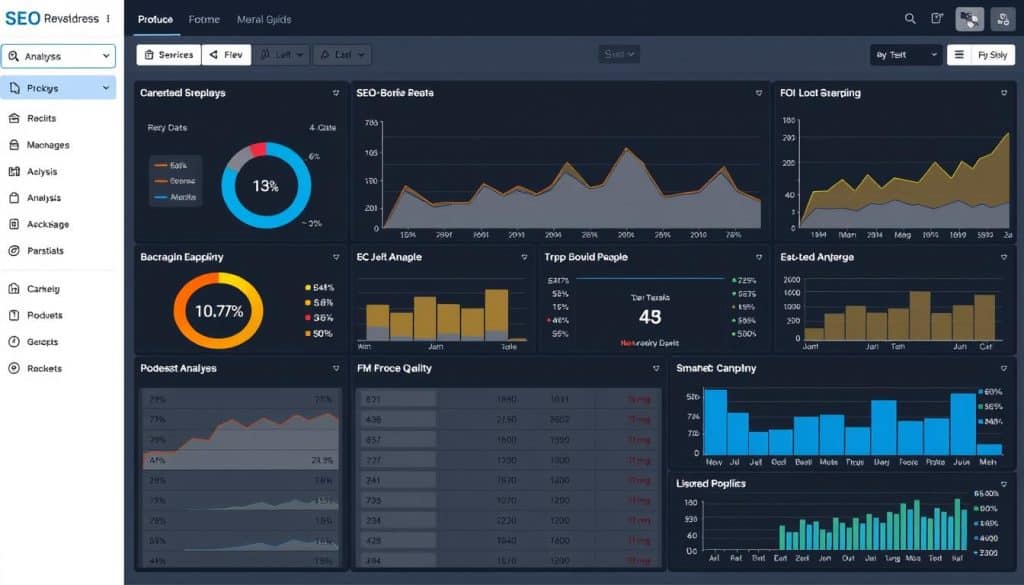Click the Nov bar in Smanet Canpiny chart
The height and width of the screenshot is (585, 1024).
(716, 422)
